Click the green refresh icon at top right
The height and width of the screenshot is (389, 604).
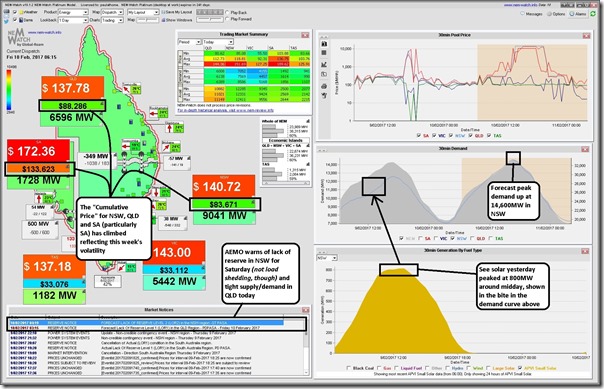[594, 13]
